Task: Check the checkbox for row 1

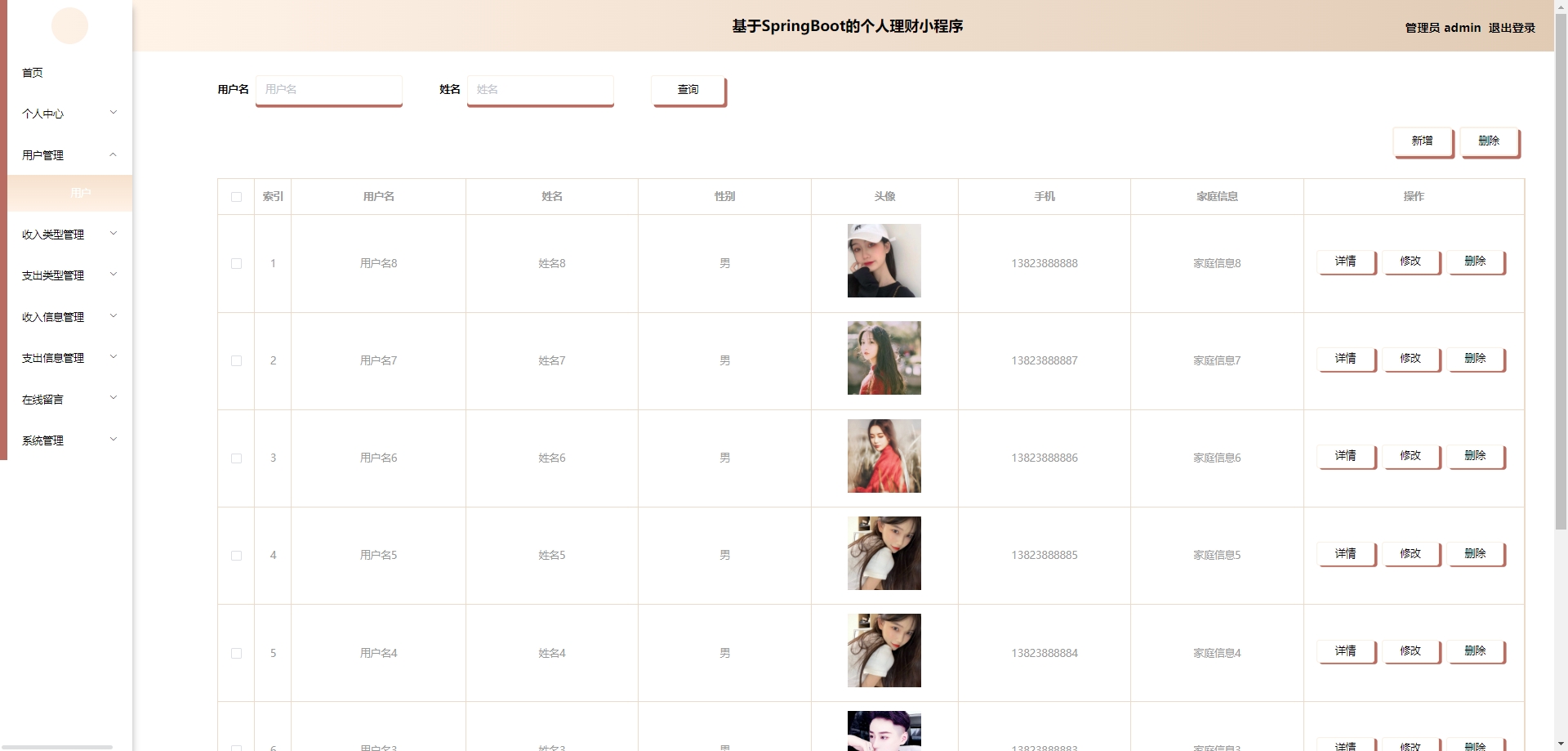Action: pos(236,263)
